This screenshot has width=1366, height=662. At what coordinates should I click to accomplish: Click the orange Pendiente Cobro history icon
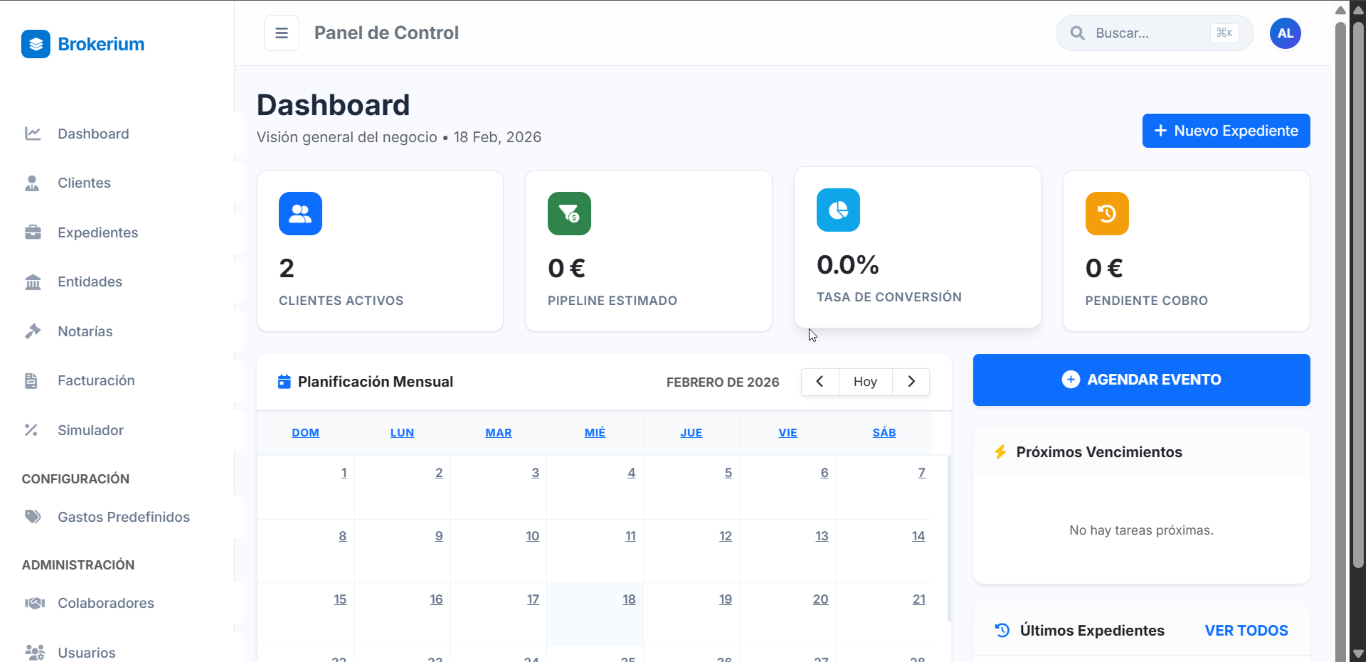click(x=1107, y=213)
